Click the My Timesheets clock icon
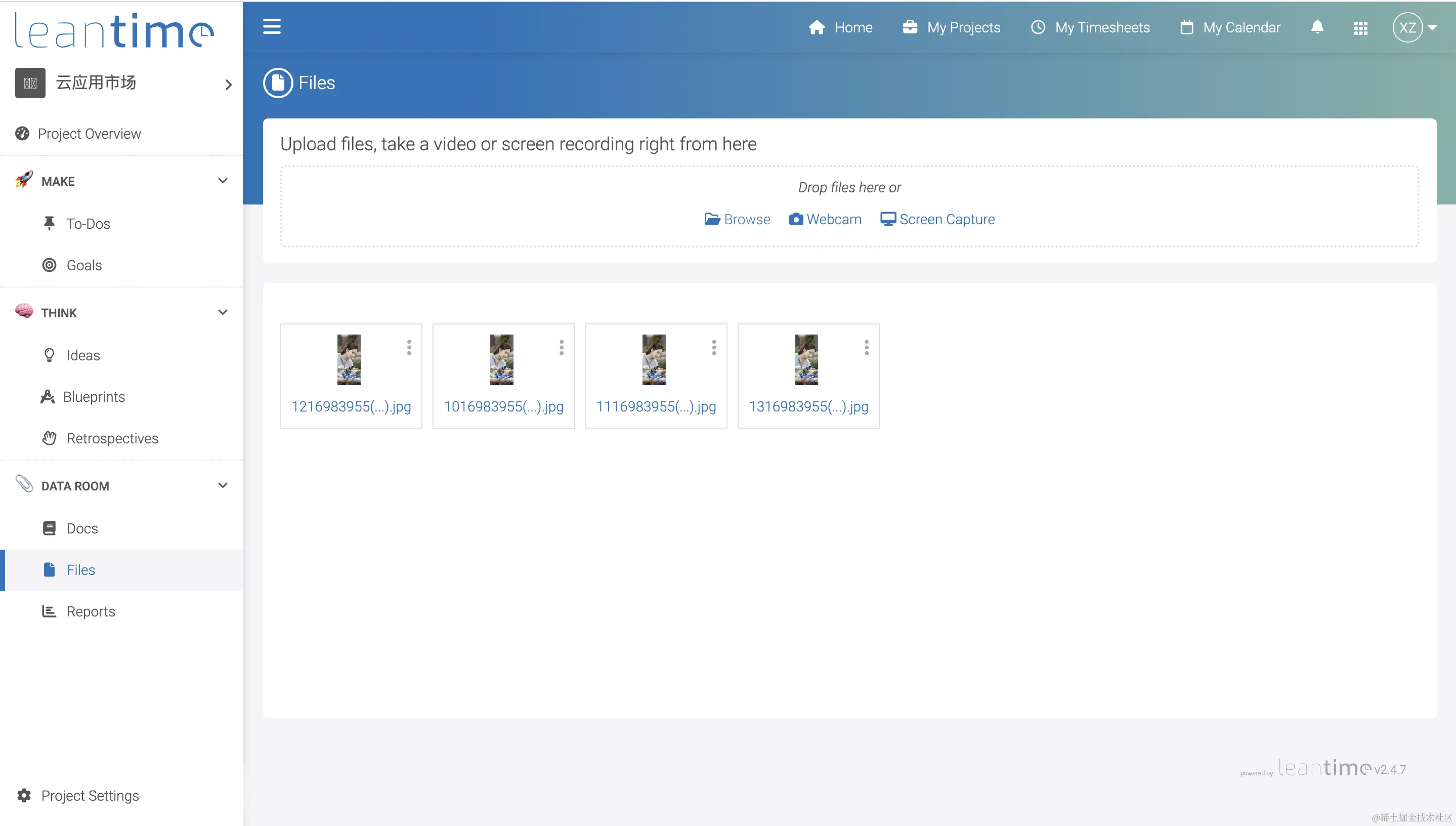This screenshot has width=1456, height=826. point(1038,27)
